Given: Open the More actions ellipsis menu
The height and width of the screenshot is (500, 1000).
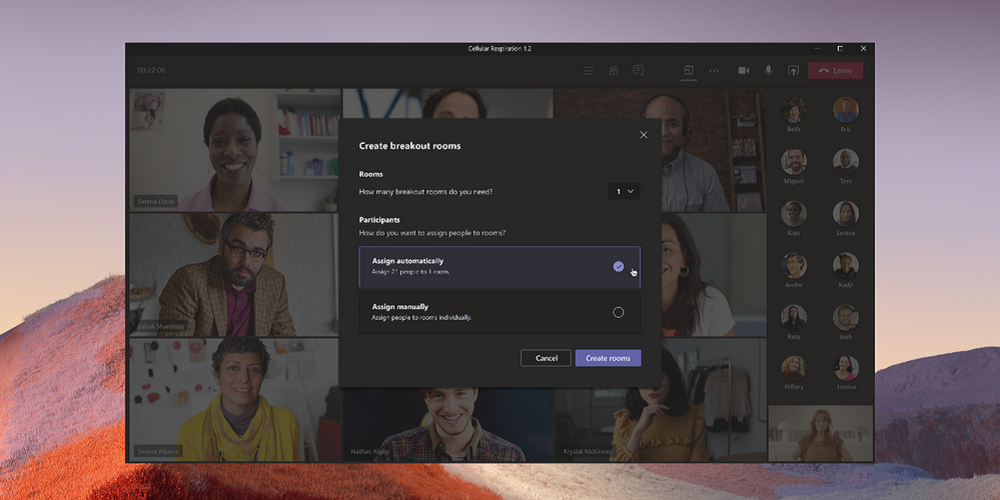Looking at the screenshot, I should (x=714, y=71).
